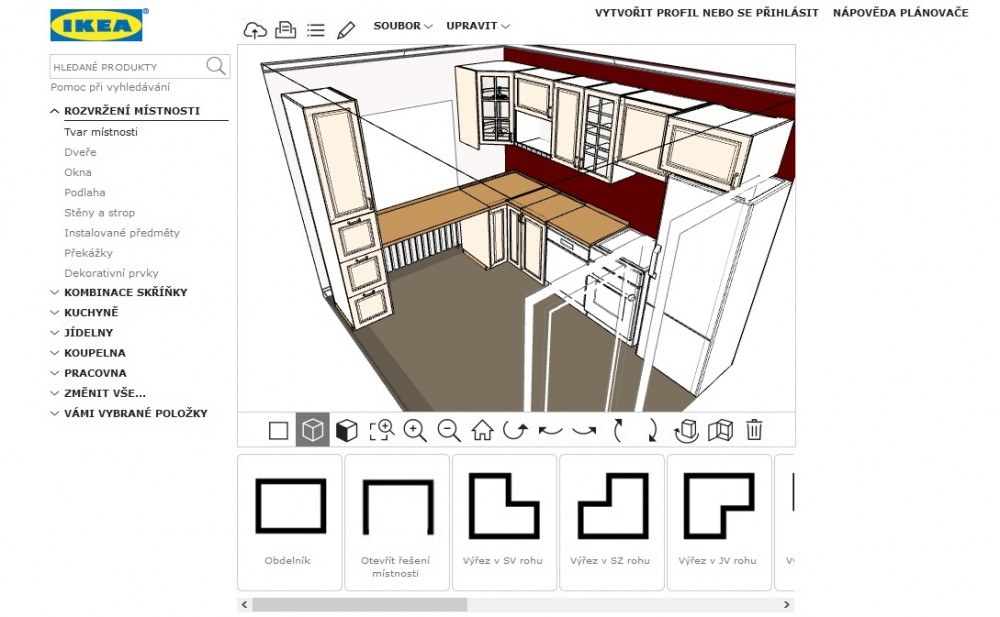Open the item list icon

point(316,30)
